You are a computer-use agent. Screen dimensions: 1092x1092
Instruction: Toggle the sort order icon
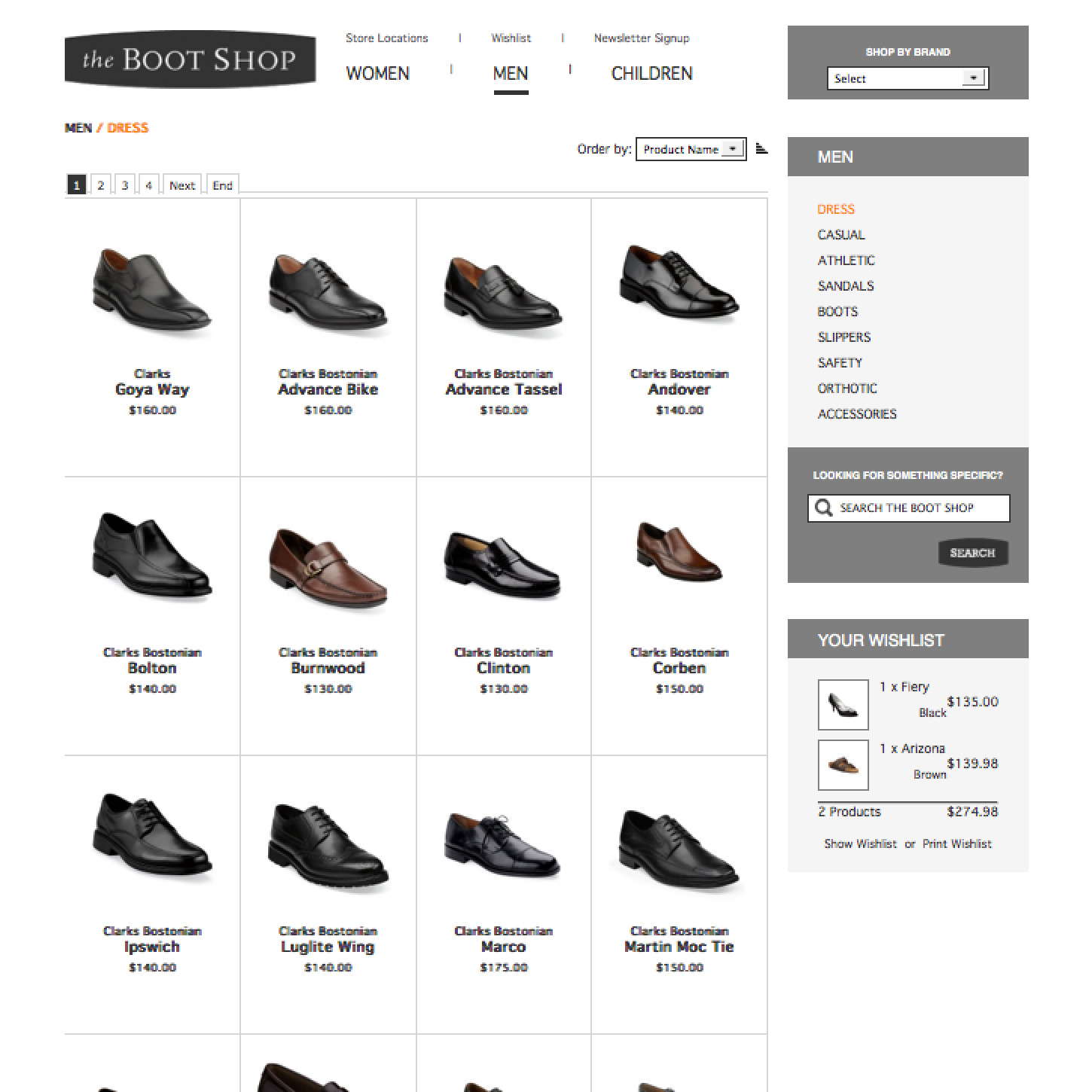click(761, 148)
